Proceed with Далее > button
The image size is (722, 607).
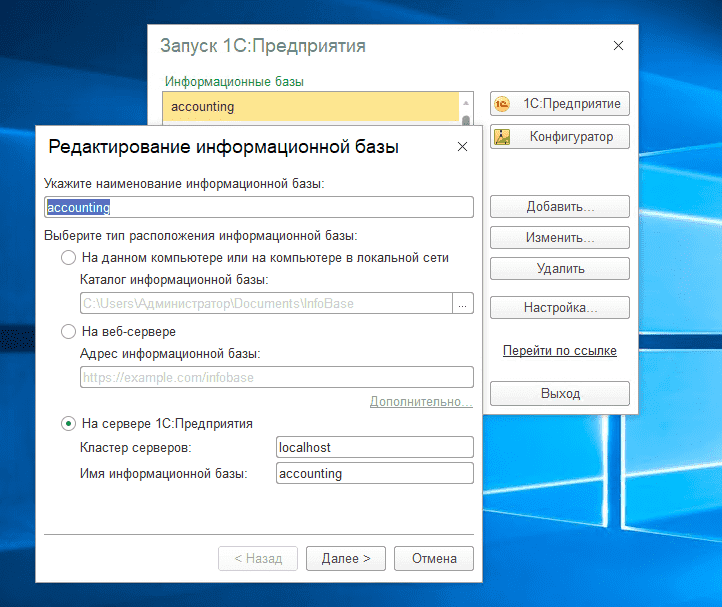[x=346, y=559]
